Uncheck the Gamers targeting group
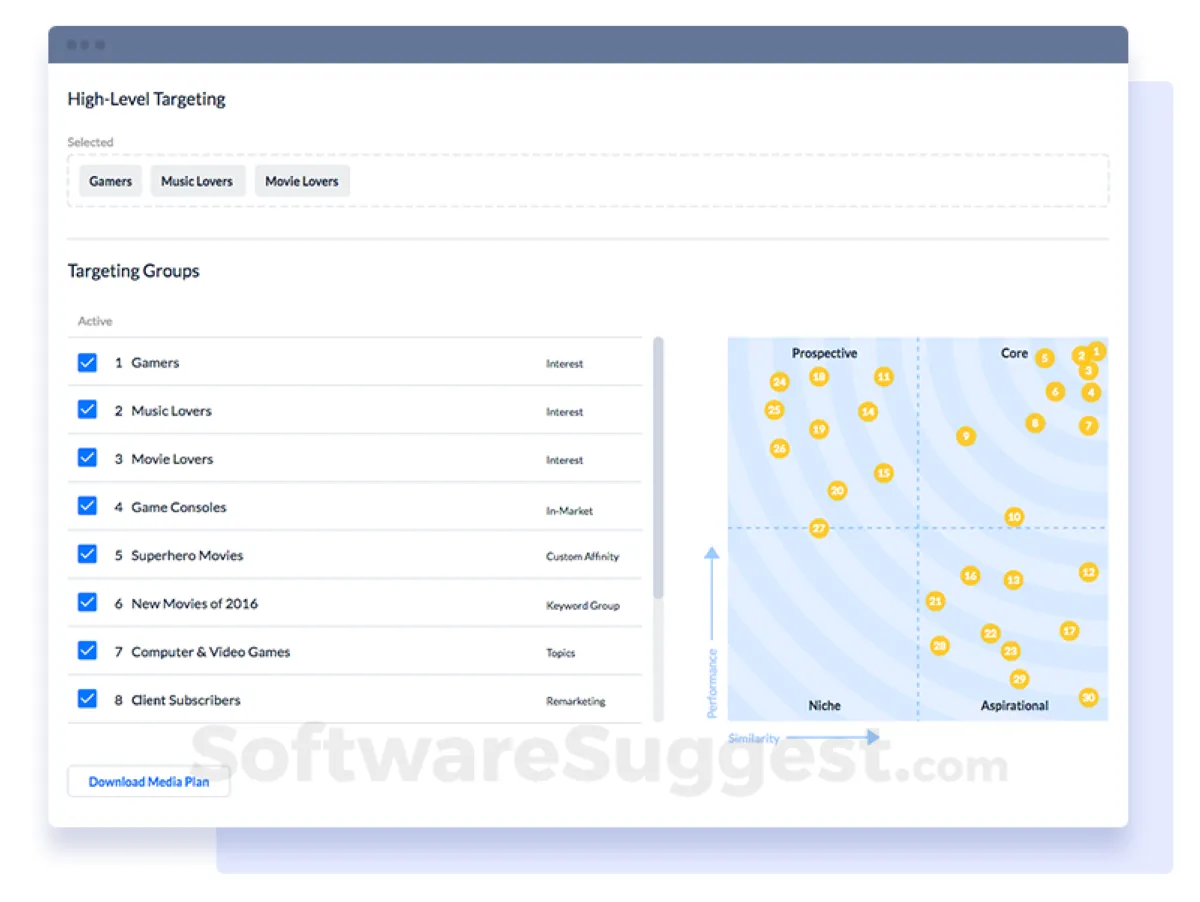This screenshot has width=1200, height=902. [87, 362]
